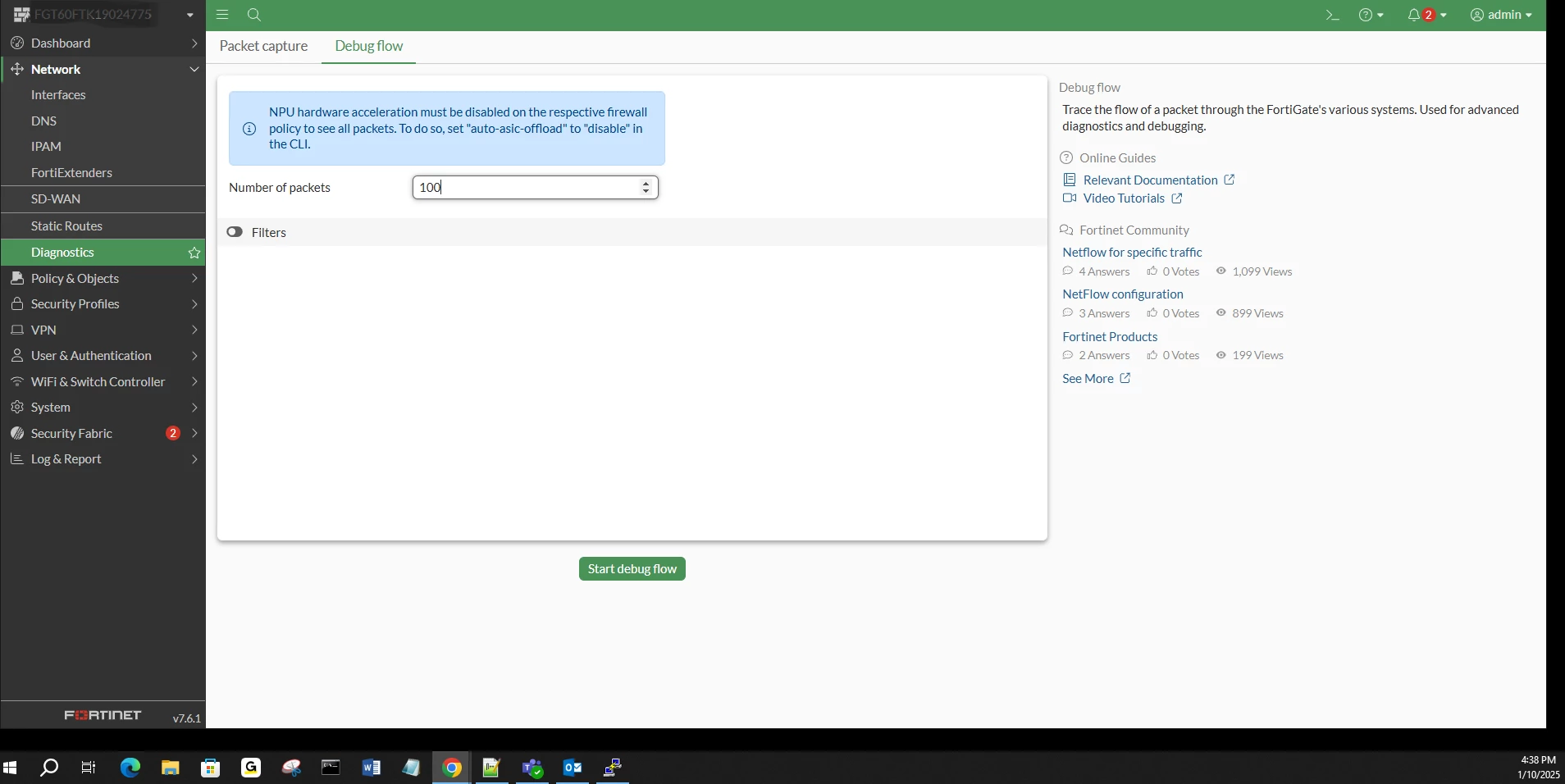Expand Security Profiles chevron
The image size is (1565, 784).
194,303
